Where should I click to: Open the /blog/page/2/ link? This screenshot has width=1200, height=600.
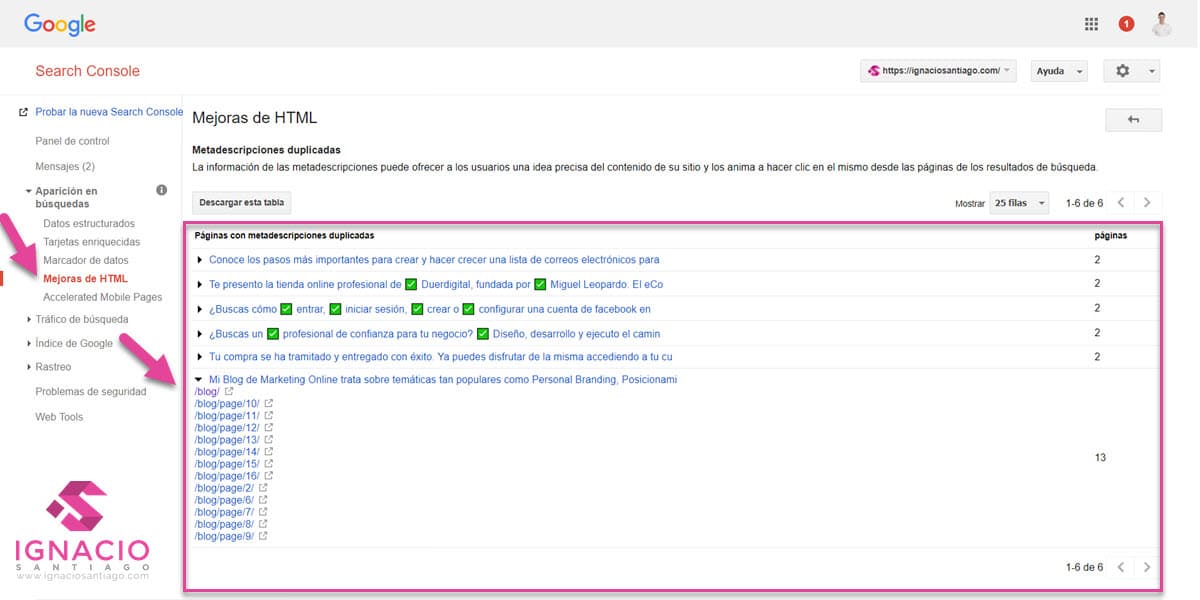point(224,488)
